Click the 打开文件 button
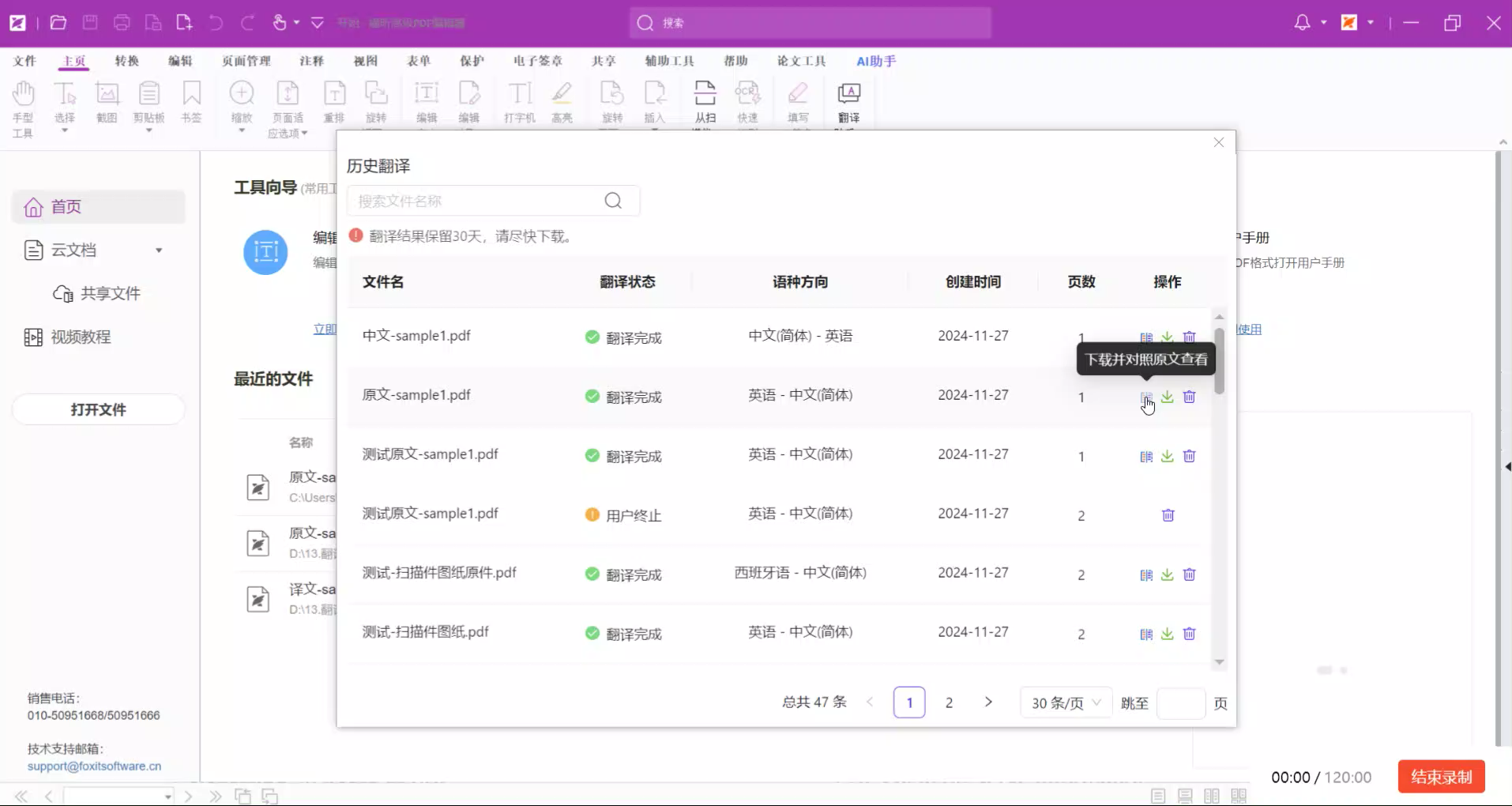1512x806 pixels. (98, 409)
